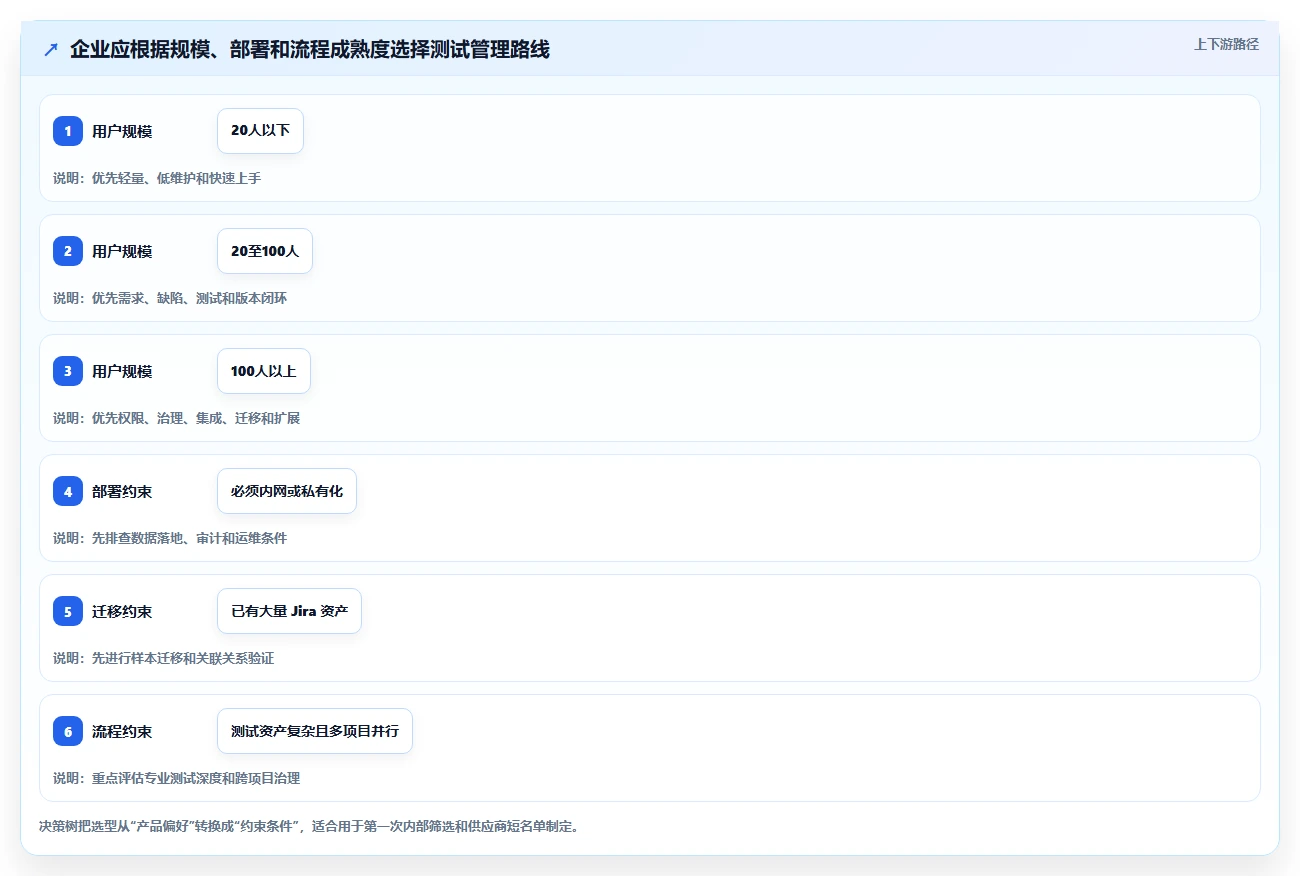Click the number 4 step badge
Screen dimensions: 1300x876
point(68,491)
